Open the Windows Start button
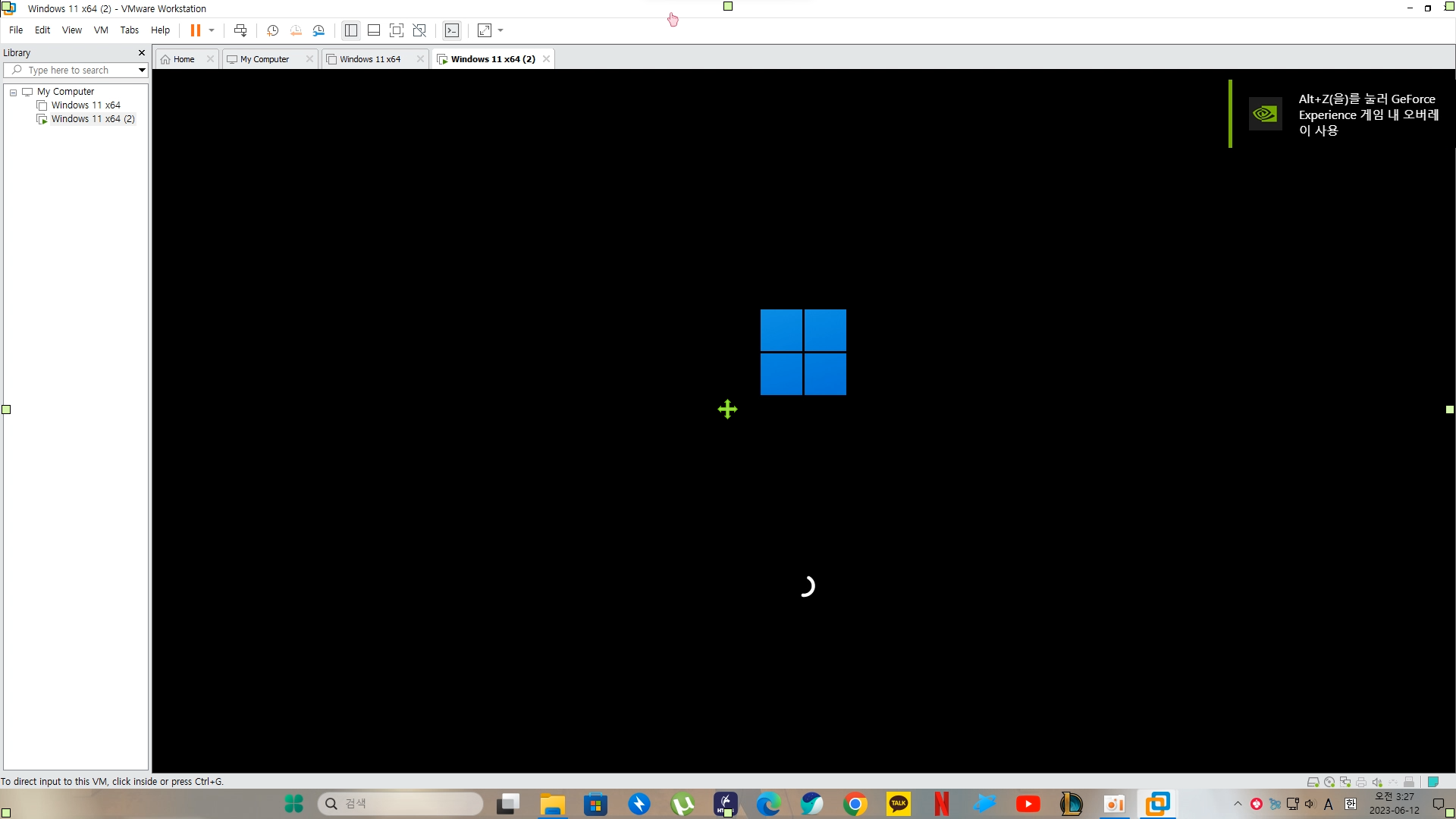 pyautogui.click(x=293, y=804)
